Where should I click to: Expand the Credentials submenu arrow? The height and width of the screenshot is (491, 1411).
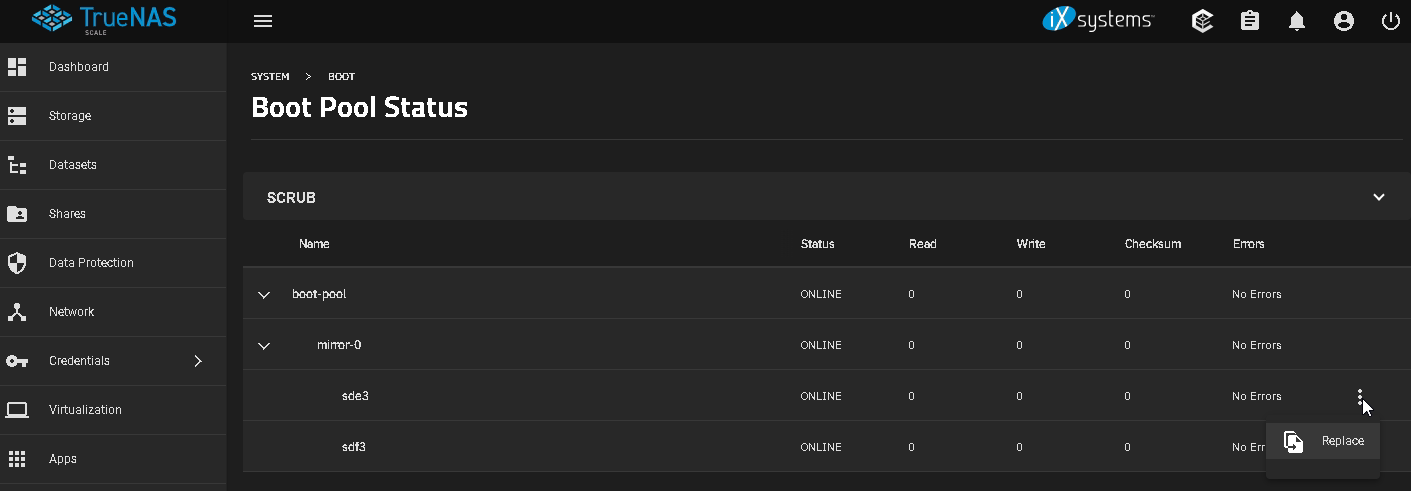pos(198,361)
